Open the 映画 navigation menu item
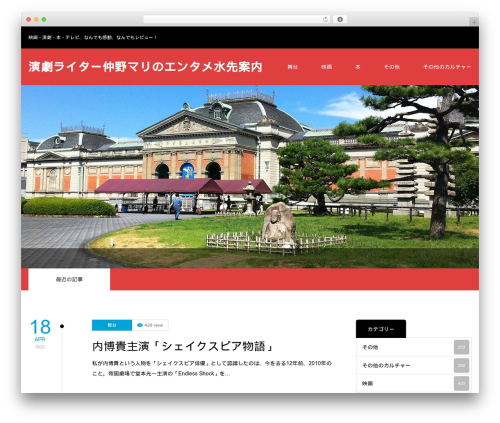This screenshot has width=500, height=423. click(x=326, y=67)
